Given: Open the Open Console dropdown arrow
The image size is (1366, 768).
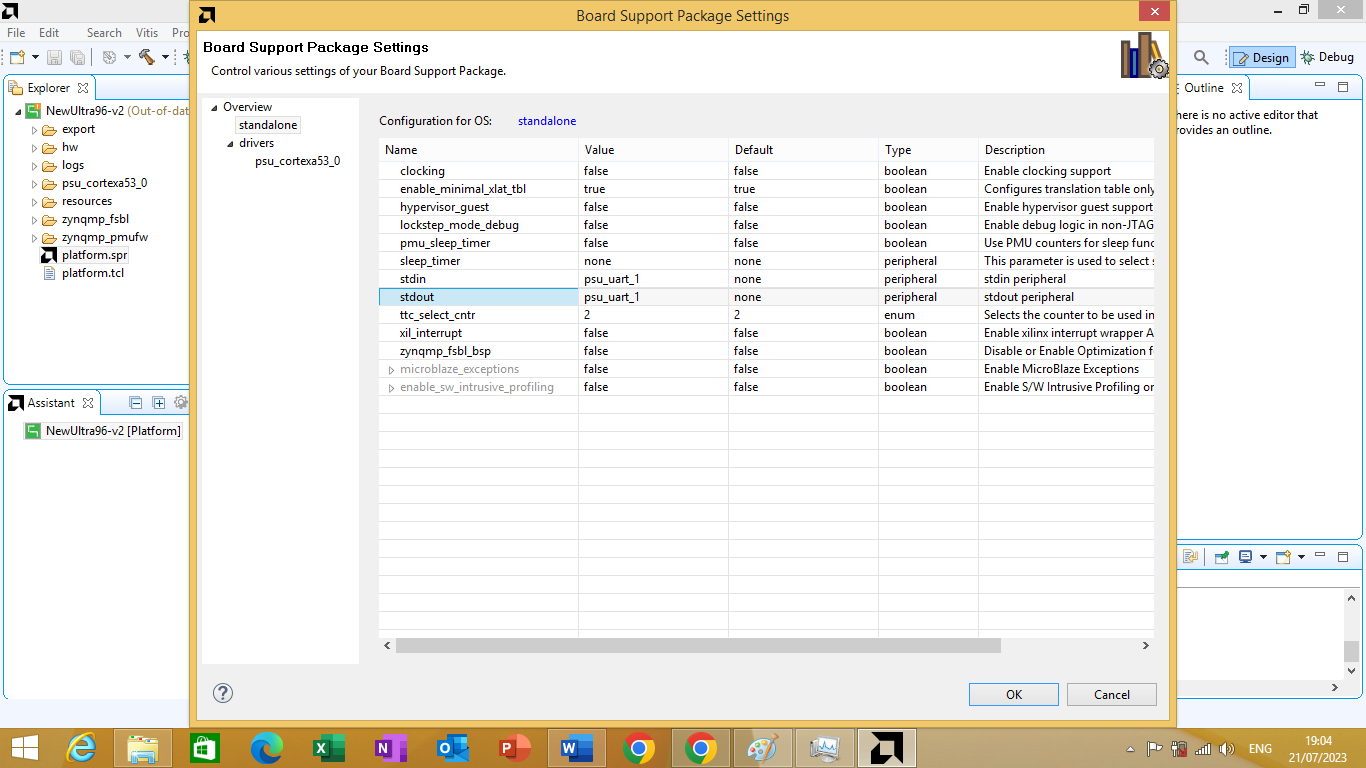Looking at the screenshot, I should 1300,557.
